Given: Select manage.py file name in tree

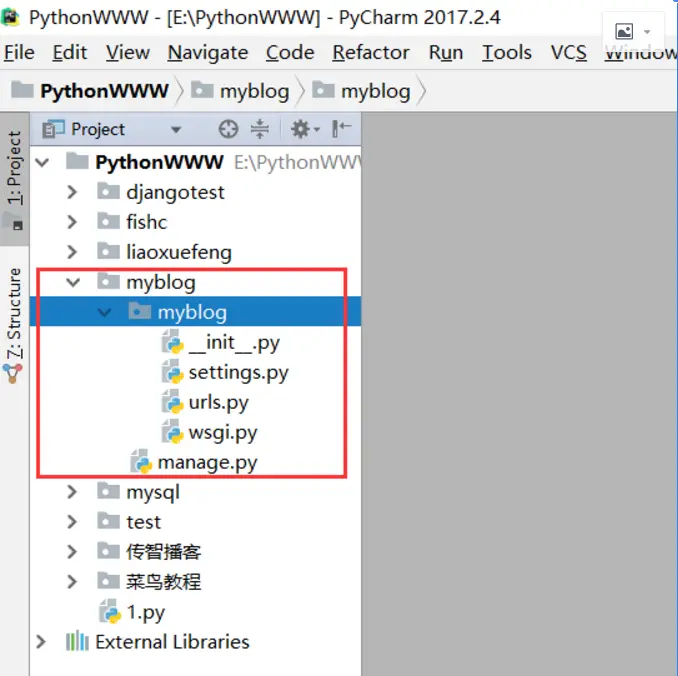Looking at the screenshot, I should tap(208, 462).
